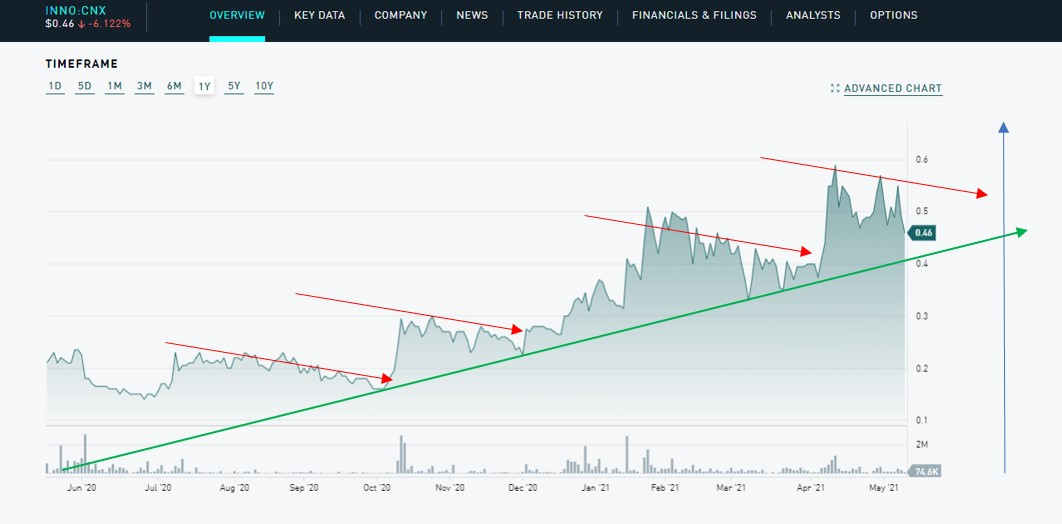1062x524 pixels.
Task: Open the Options tab
Action: [x=893, y=16]
